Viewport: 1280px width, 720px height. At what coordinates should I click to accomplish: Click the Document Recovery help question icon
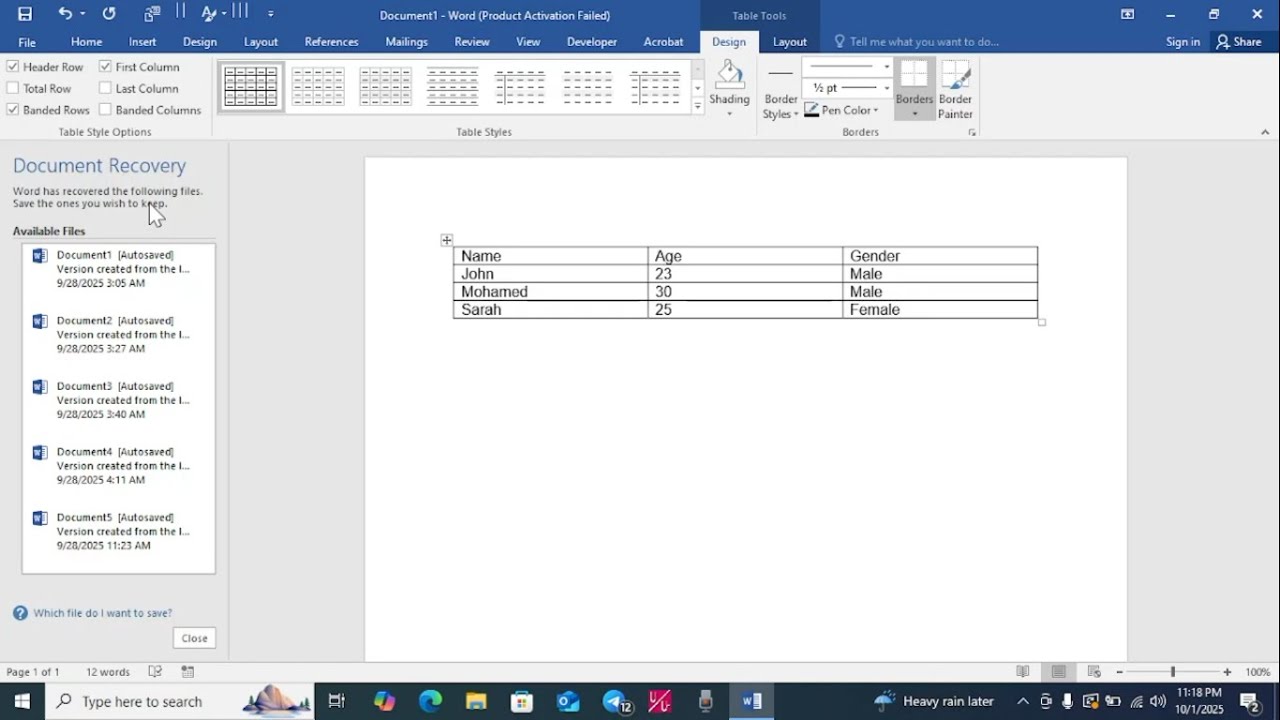20,613
